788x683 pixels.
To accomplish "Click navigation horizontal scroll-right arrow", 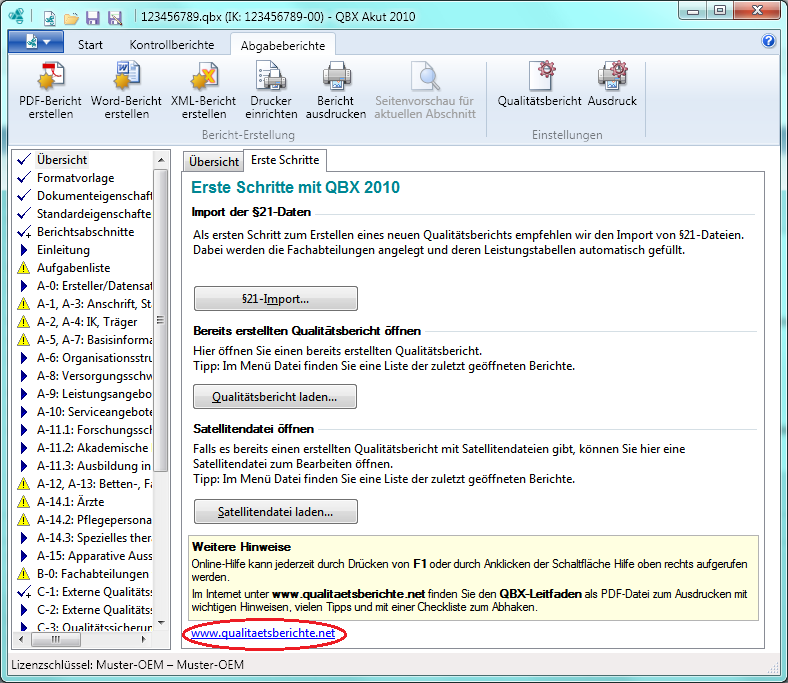I will tap(144, 639).
